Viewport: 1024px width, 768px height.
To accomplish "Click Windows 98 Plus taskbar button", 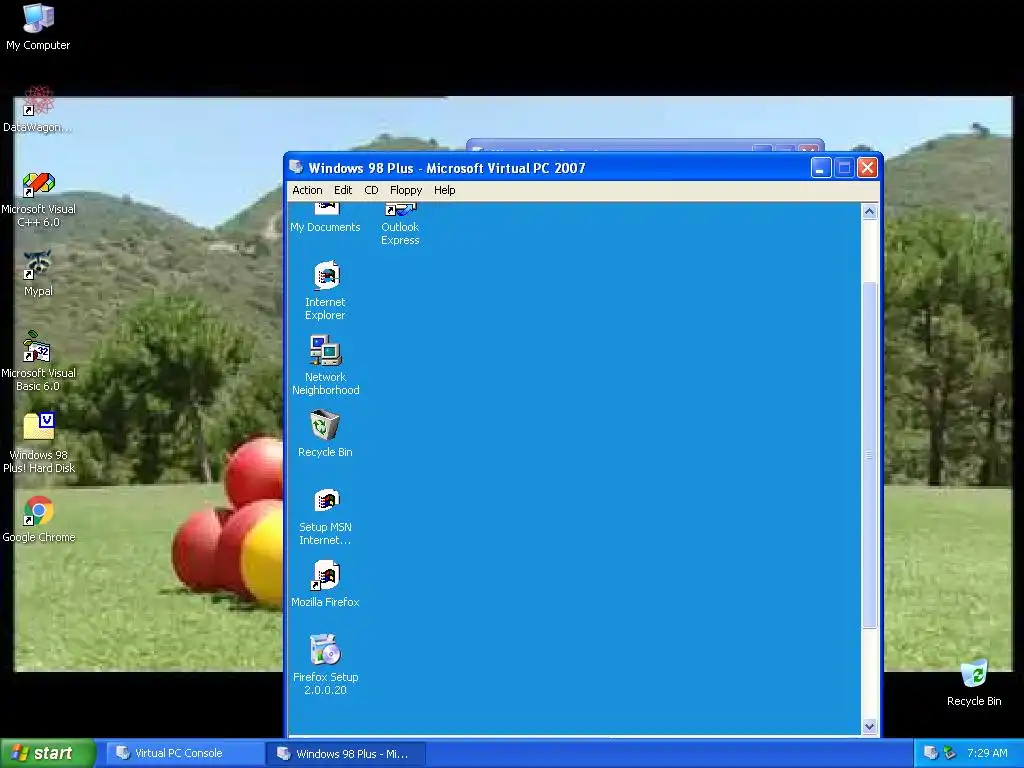I will (x=346, y=754).
